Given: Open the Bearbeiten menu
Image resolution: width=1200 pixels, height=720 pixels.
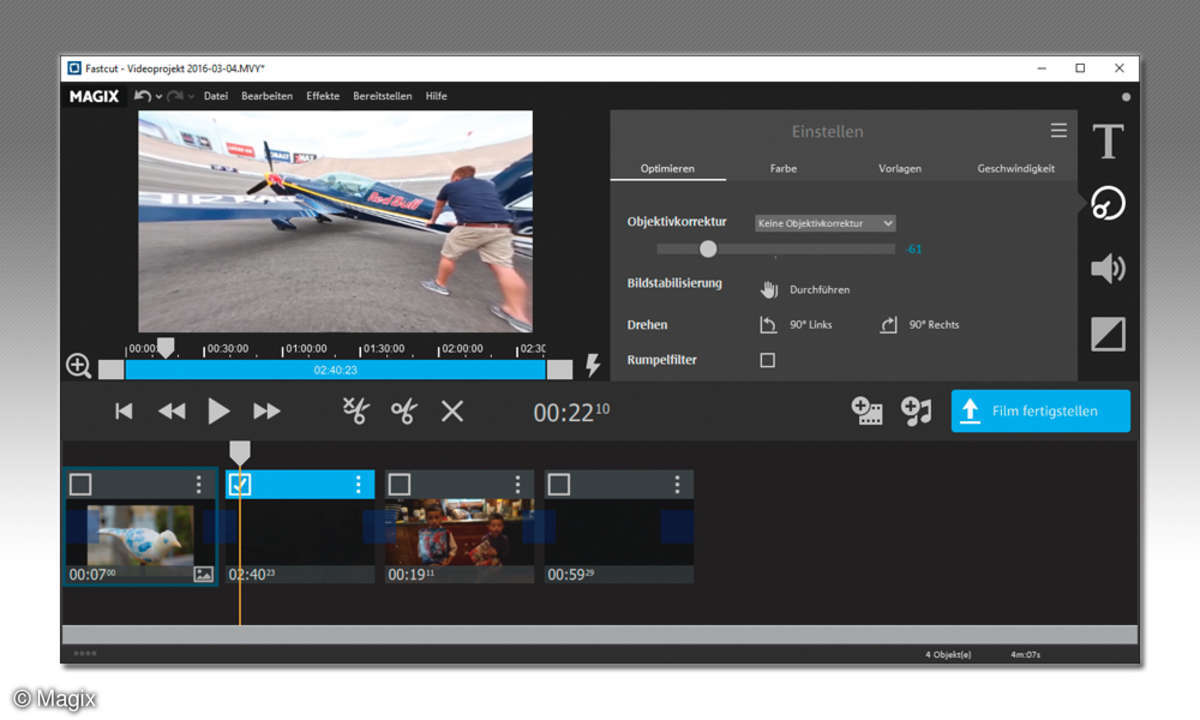Looking at the screenshot, I should 267,96.
